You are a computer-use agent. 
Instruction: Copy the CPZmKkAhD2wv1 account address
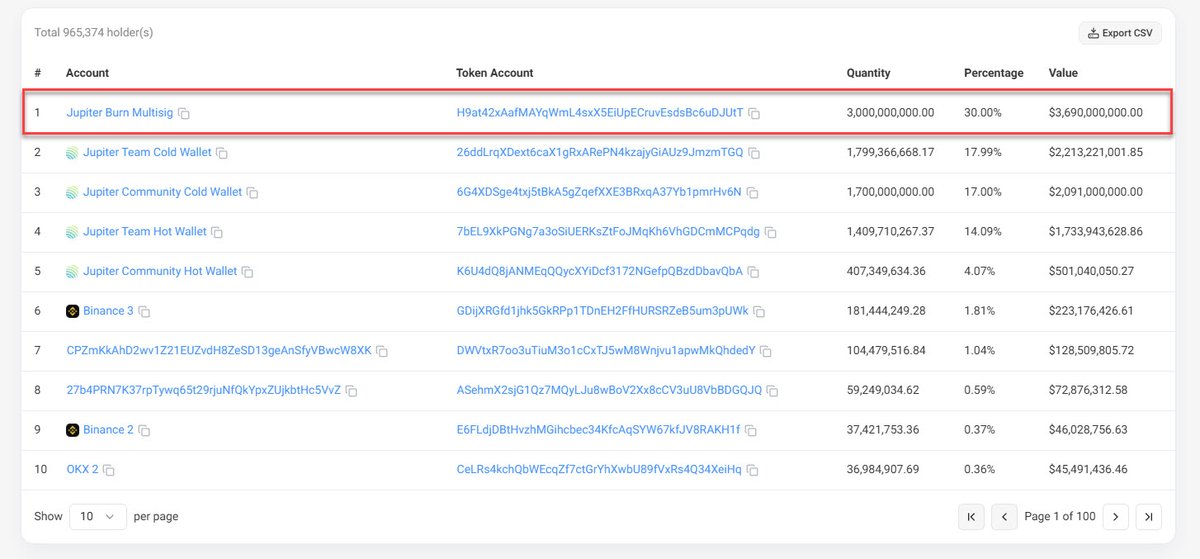(382, 352)
